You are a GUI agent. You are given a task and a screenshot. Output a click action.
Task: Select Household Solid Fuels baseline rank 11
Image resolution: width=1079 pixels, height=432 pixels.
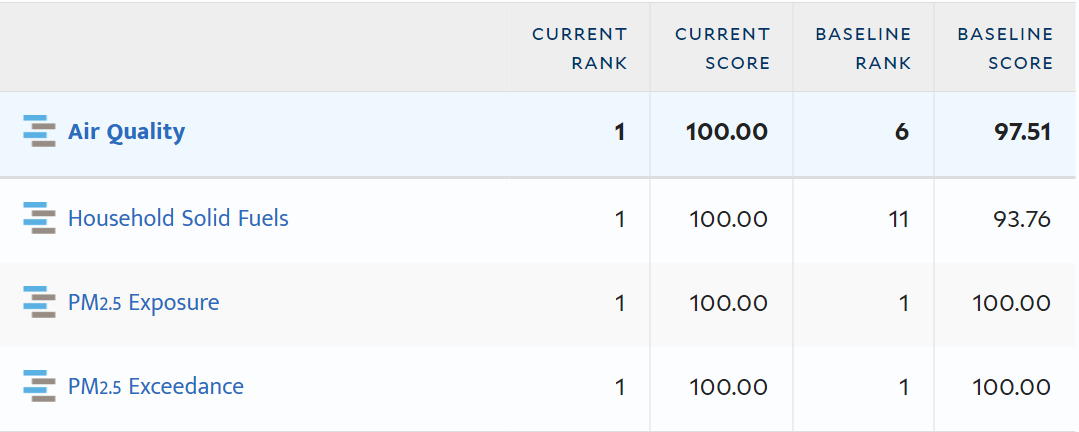tap(898, 218)
